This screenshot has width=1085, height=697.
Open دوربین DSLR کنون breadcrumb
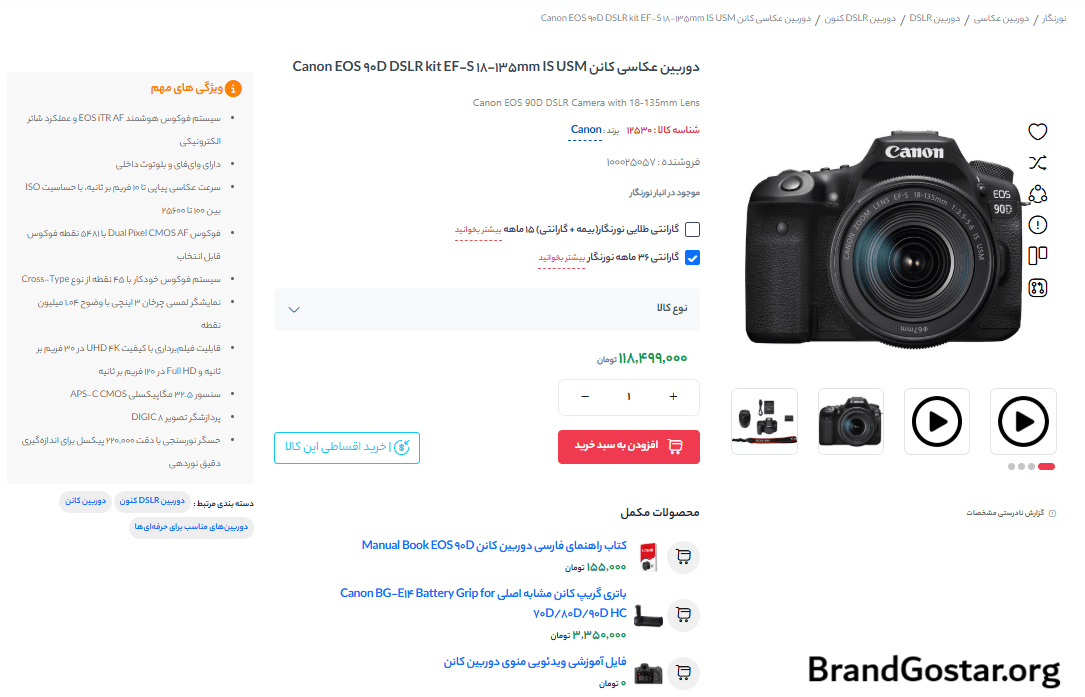(860, 18)
